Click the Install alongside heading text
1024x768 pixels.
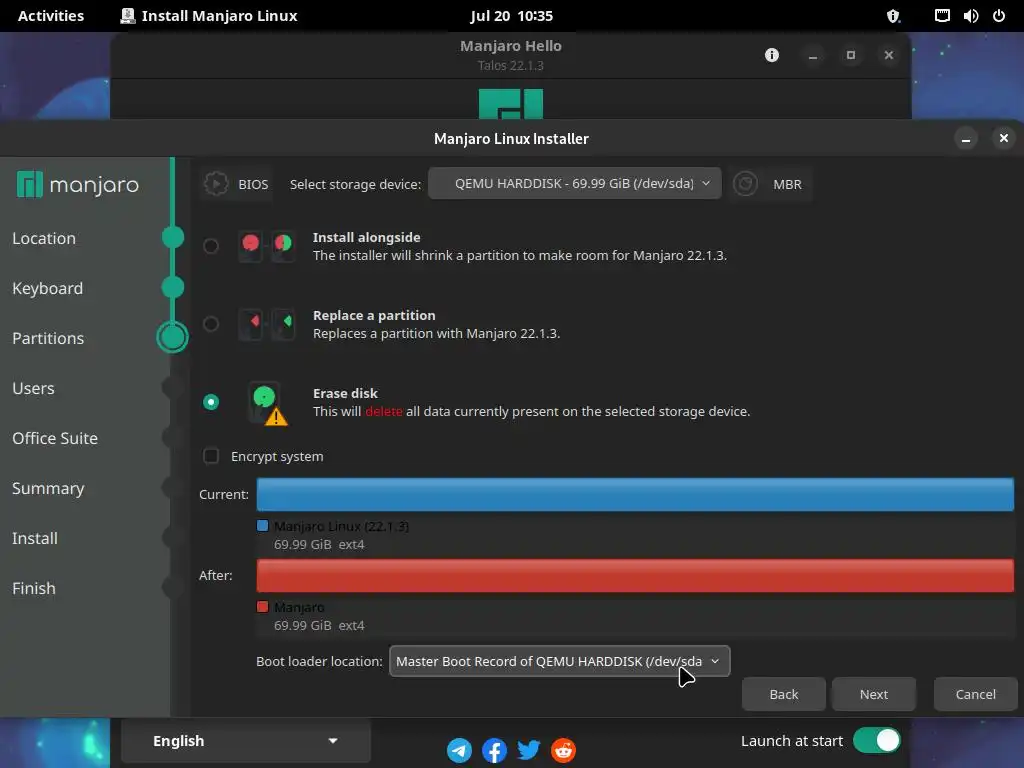[366, 238]
